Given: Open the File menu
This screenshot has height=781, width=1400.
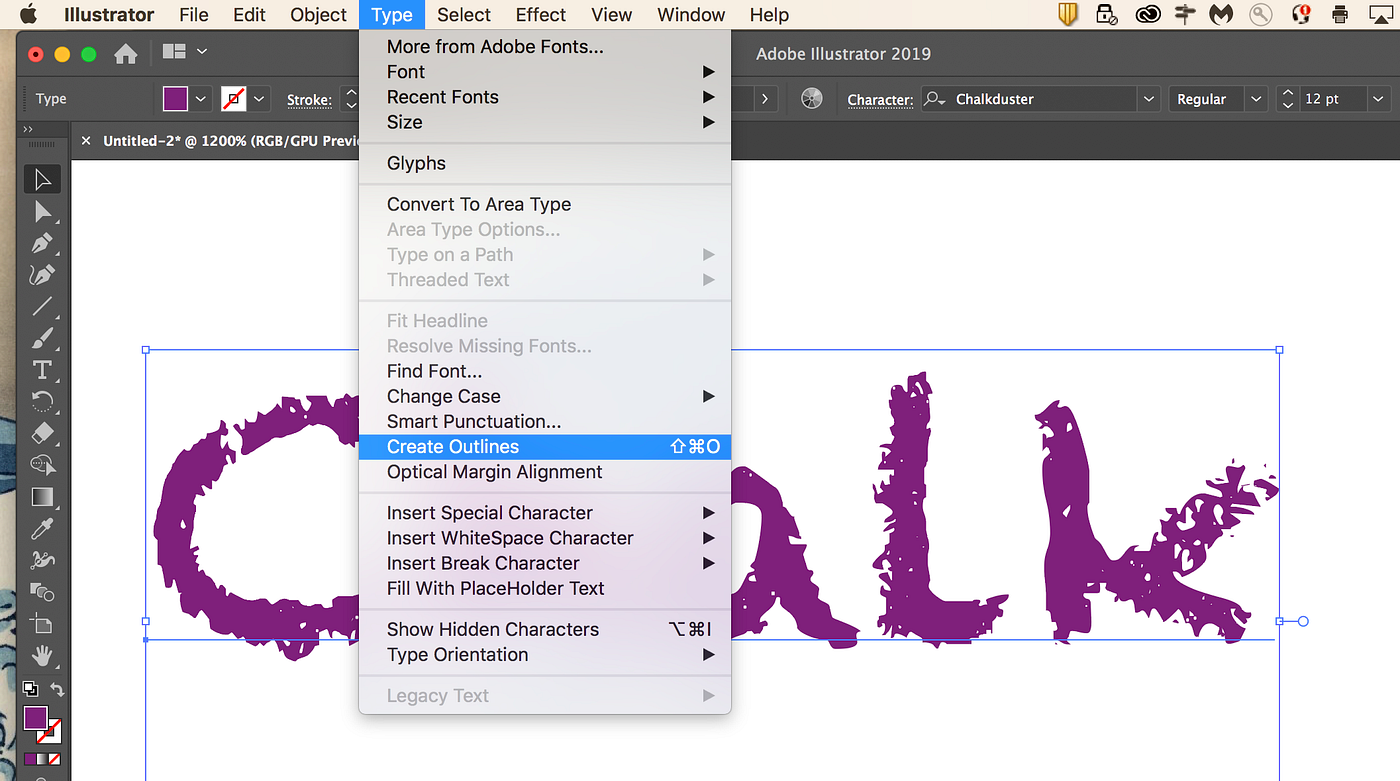Looking at the screenshot, I should tap(194, 15).
